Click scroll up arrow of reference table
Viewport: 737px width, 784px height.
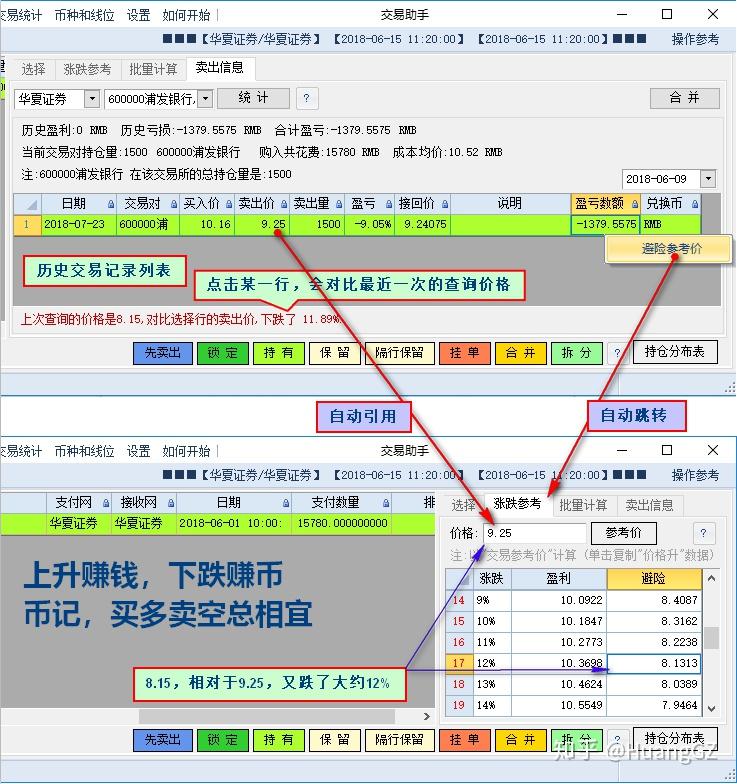click(x=712, y=578)
